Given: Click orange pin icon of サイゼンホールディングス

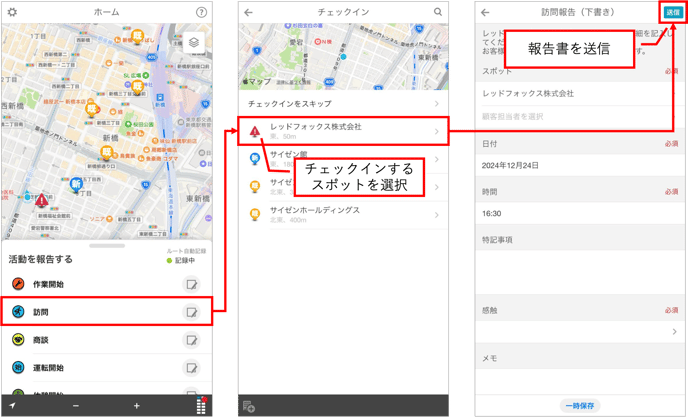Looking at the screenshot, I should (254, 215).
